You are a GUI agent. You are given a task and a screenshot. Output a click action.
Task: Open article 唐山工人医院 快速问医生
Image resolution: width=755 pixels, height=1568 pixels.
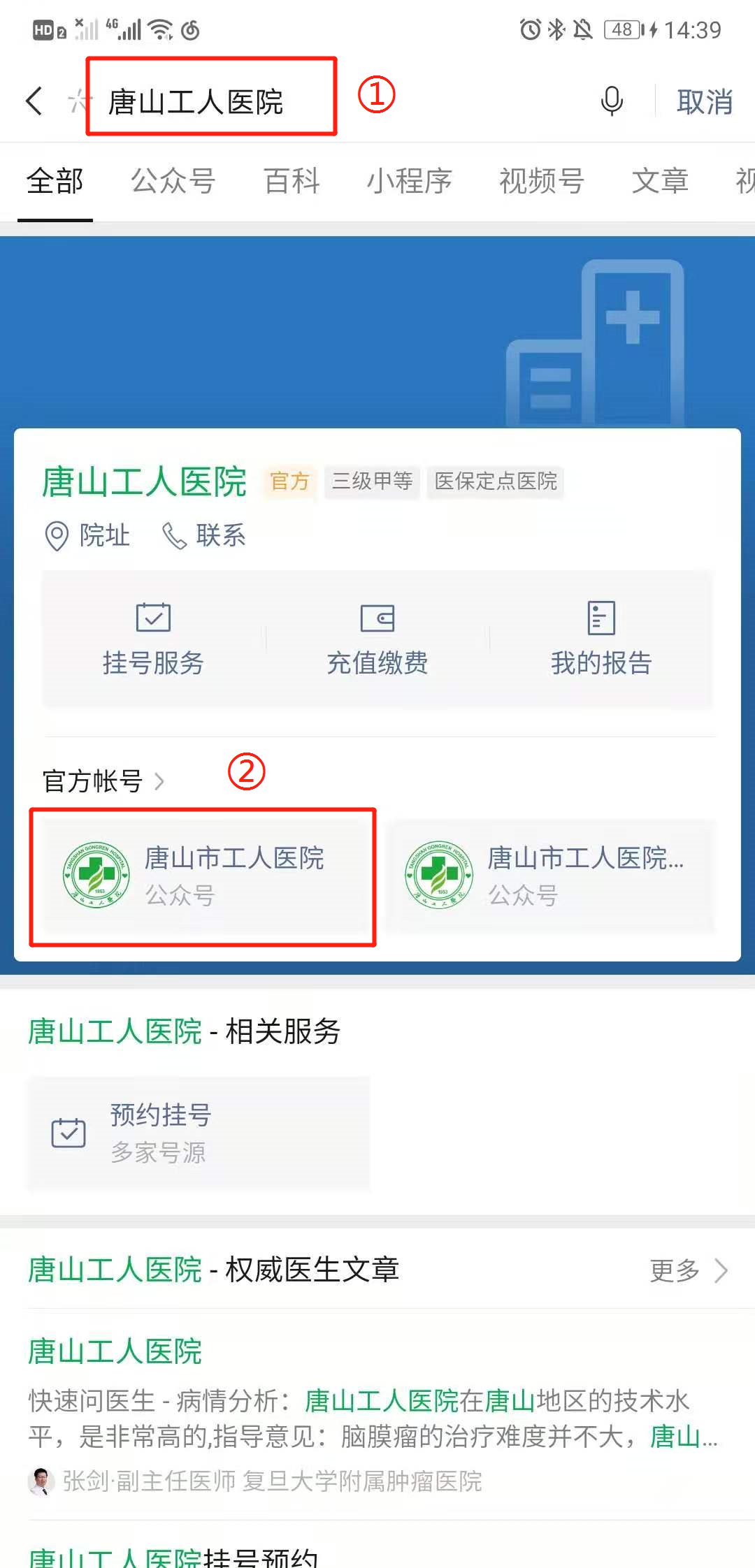point(377,1414)
